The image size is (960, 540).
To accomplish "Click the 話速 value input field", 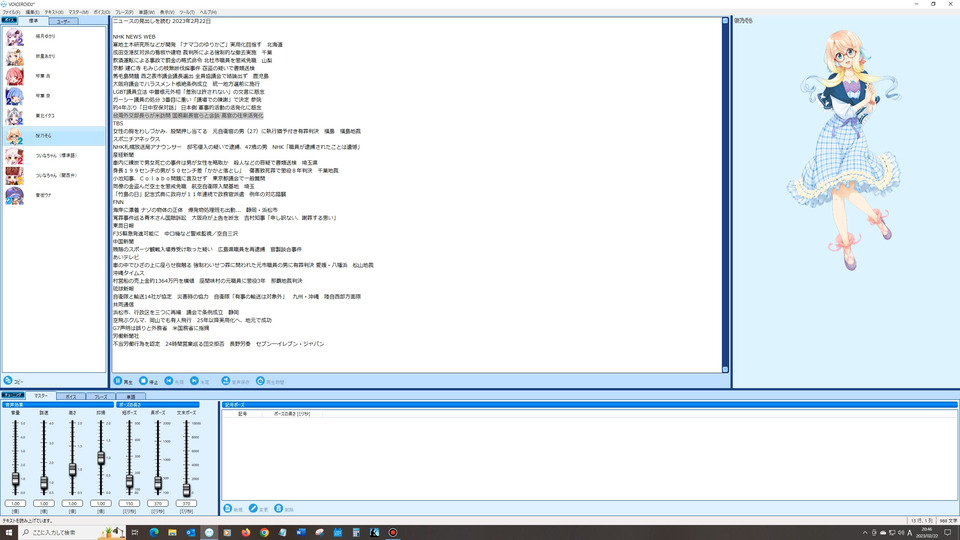I will point(44,503).
